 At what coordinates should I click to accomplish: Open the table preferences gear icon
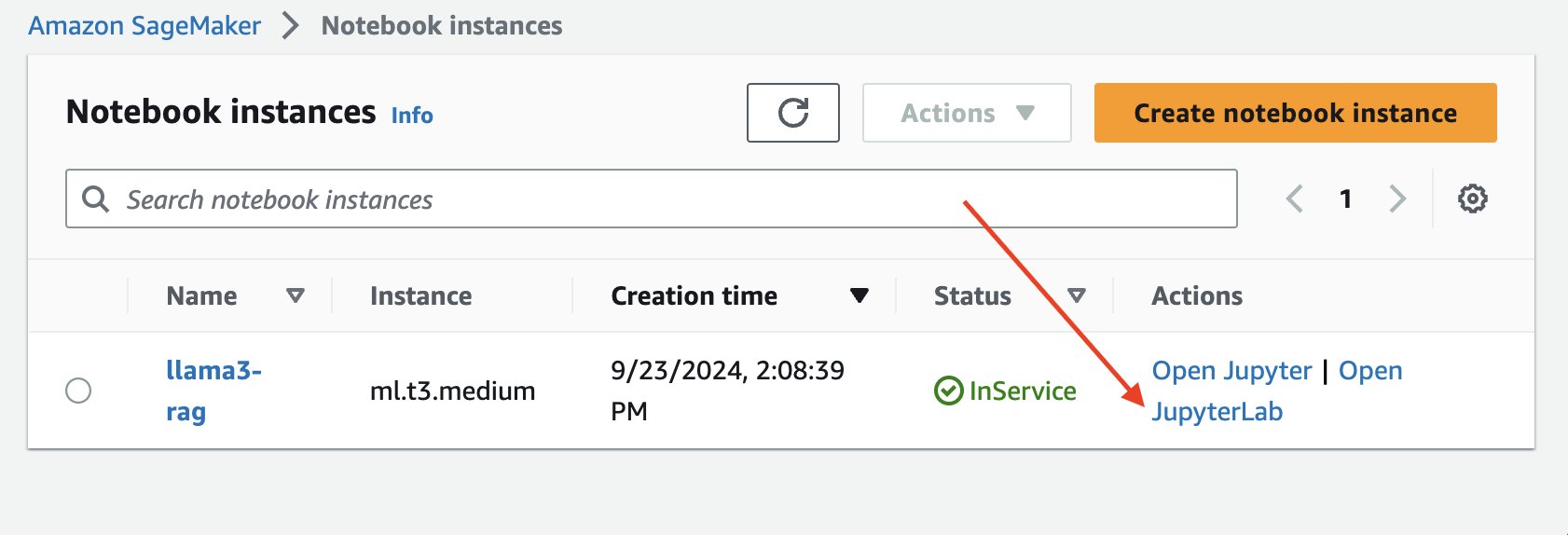point(1472,199)
